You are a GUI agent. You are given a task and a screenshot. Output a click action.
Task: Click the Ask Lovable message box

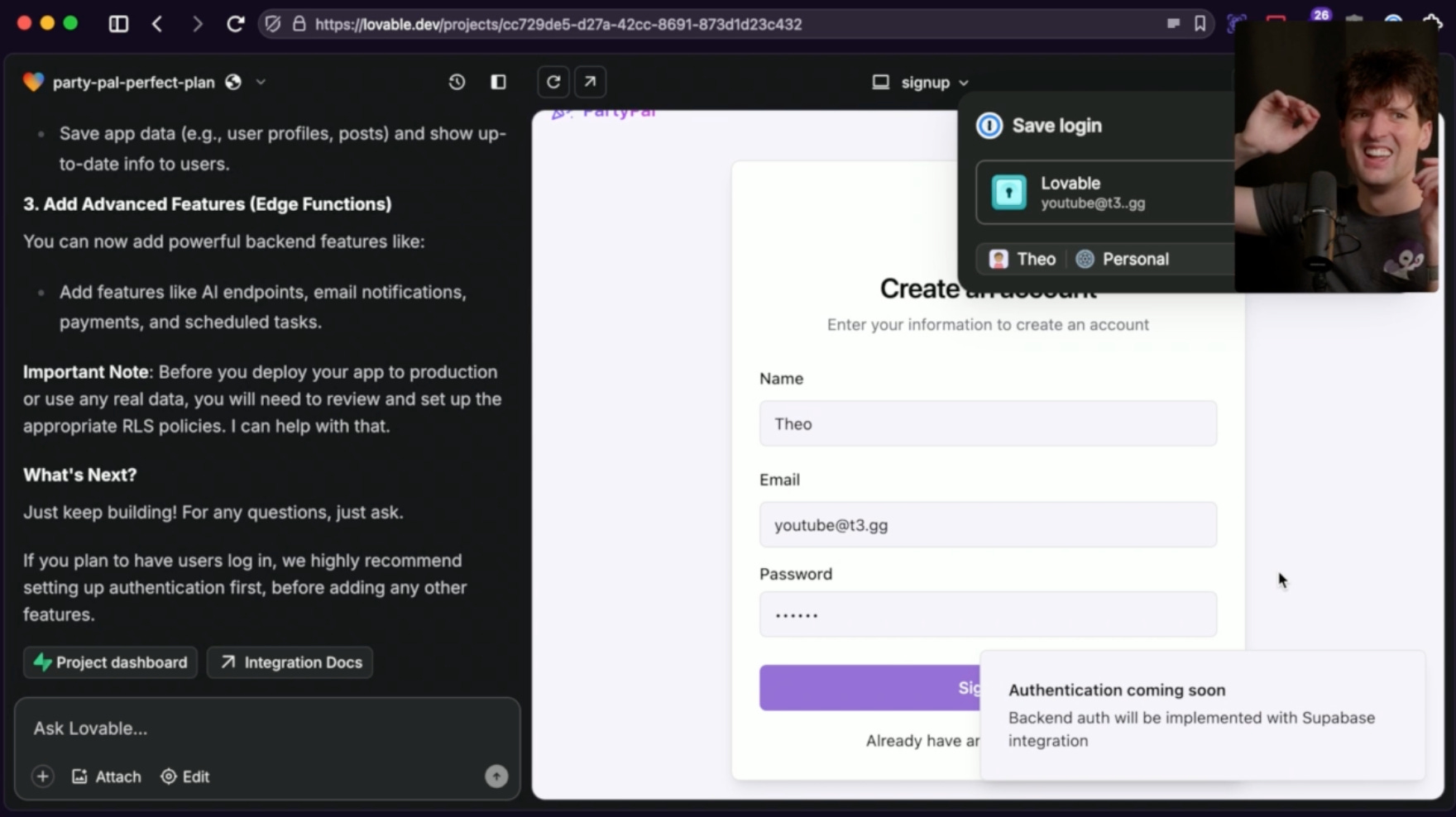click(266, 729)
